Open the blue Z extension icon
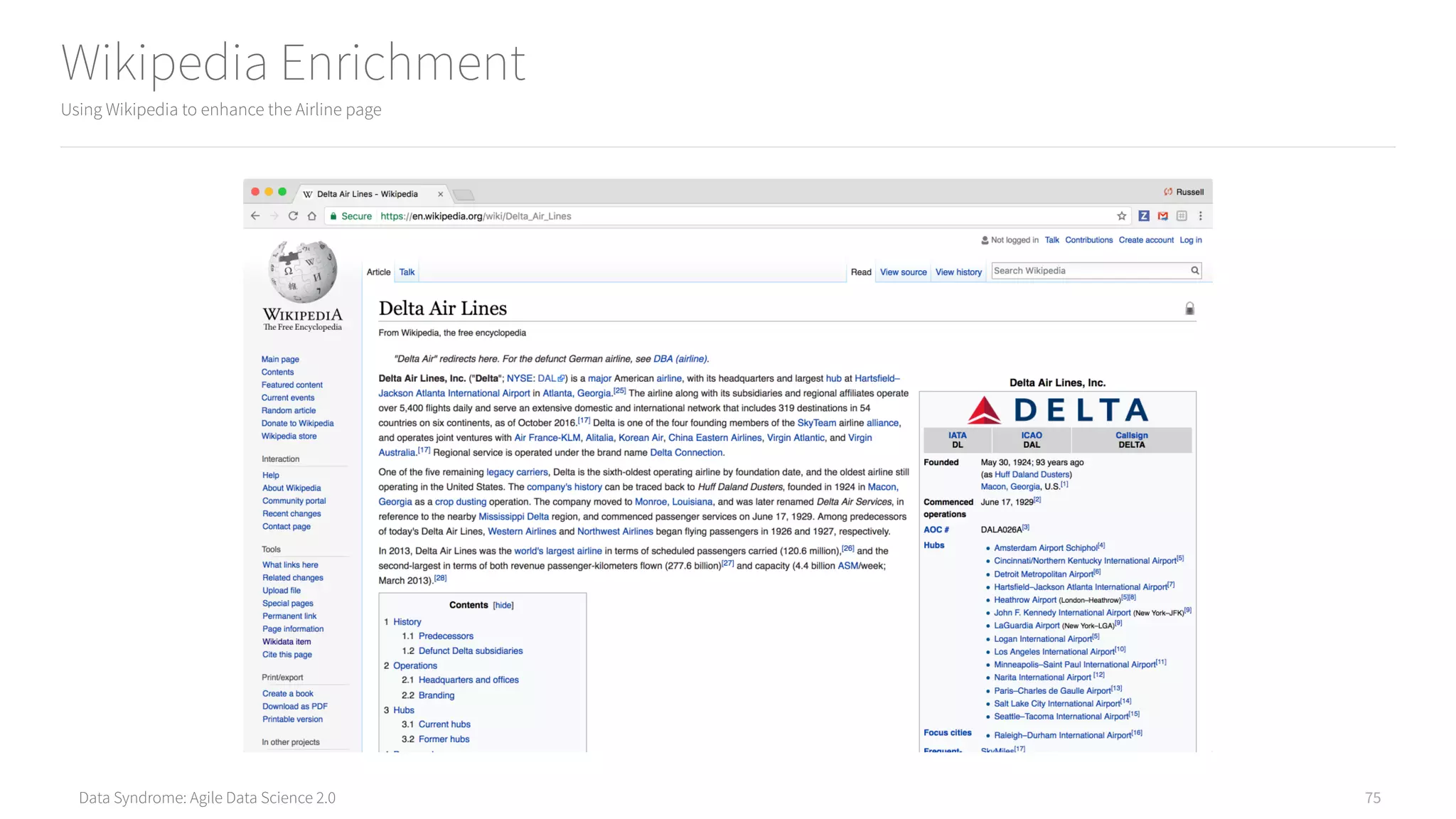Image resolution: width=1456 pixels, height=819 pixels. coord(1144,216)
